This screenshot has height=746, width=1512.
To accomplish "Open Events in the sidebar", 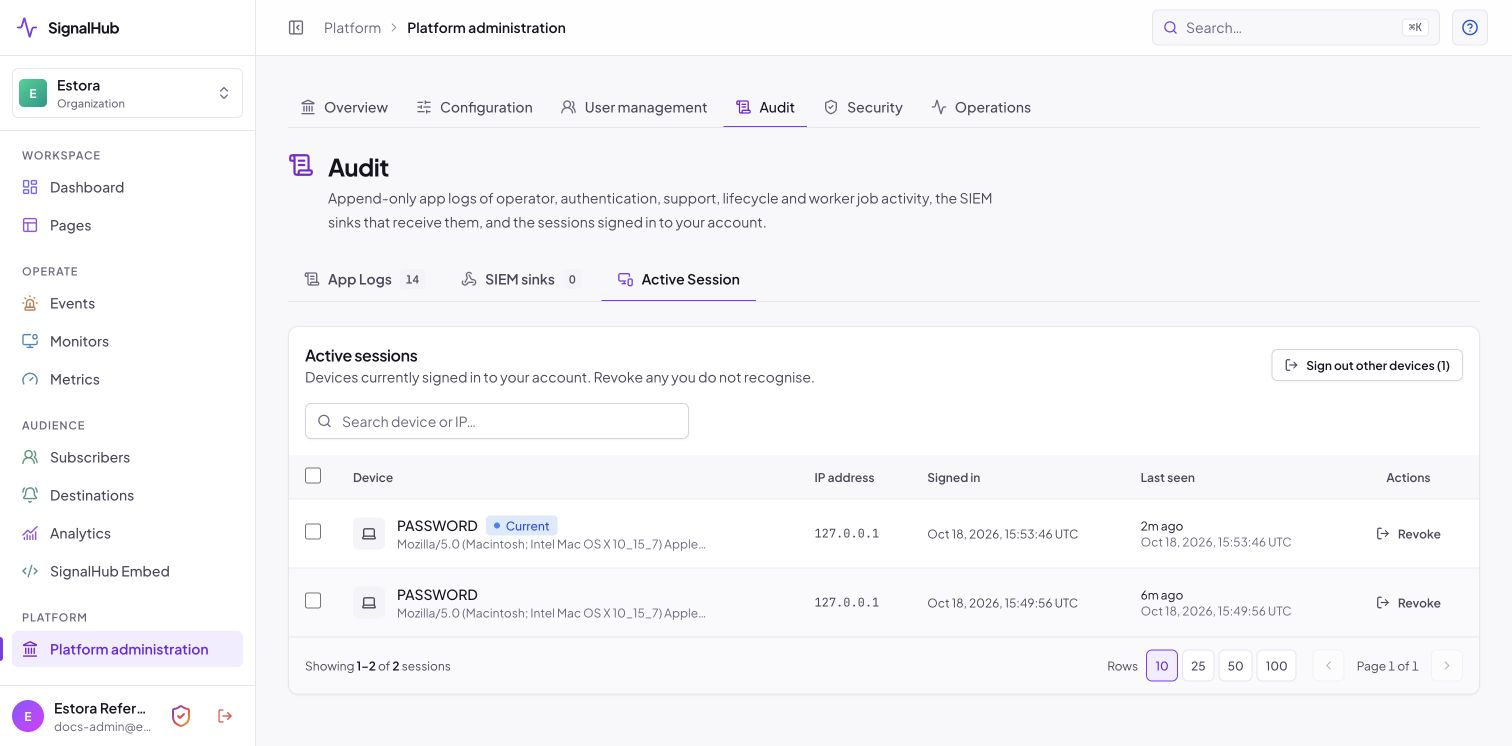I will 127,303.
